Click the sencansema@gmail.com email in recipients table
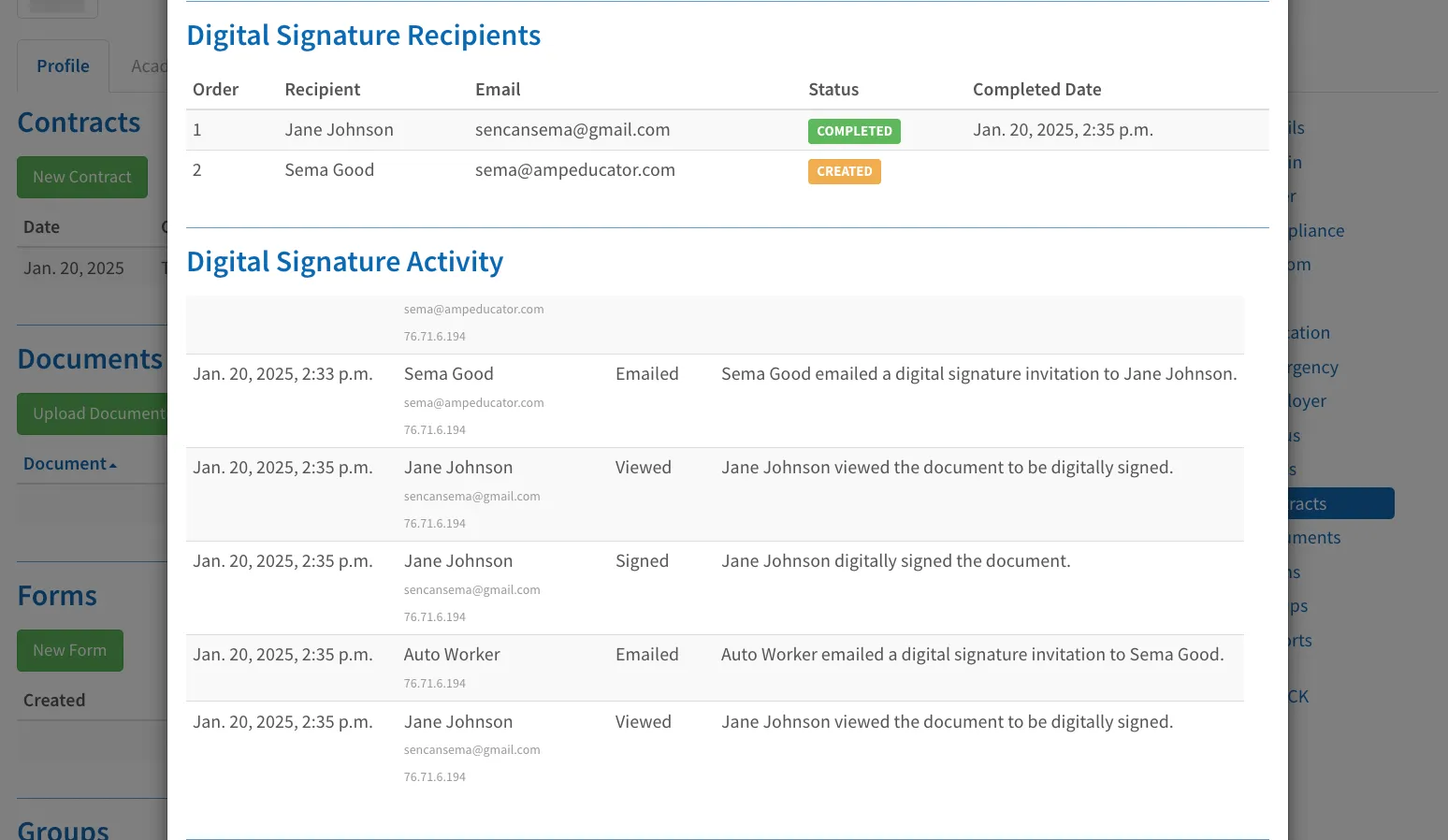 coord(572,130)
